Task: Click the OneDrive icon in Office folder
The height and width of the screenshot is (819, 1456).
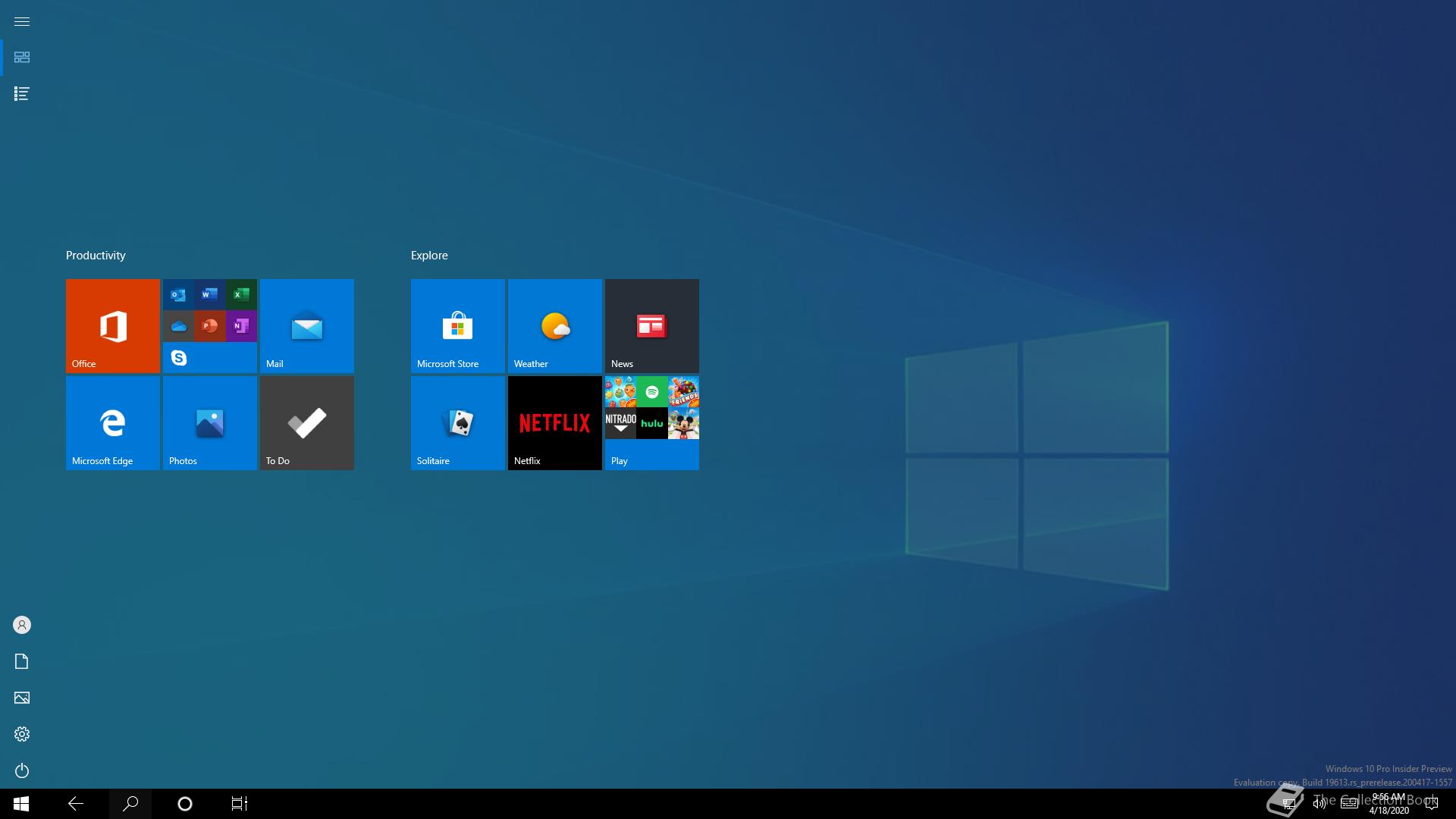Action: point(178,326)
